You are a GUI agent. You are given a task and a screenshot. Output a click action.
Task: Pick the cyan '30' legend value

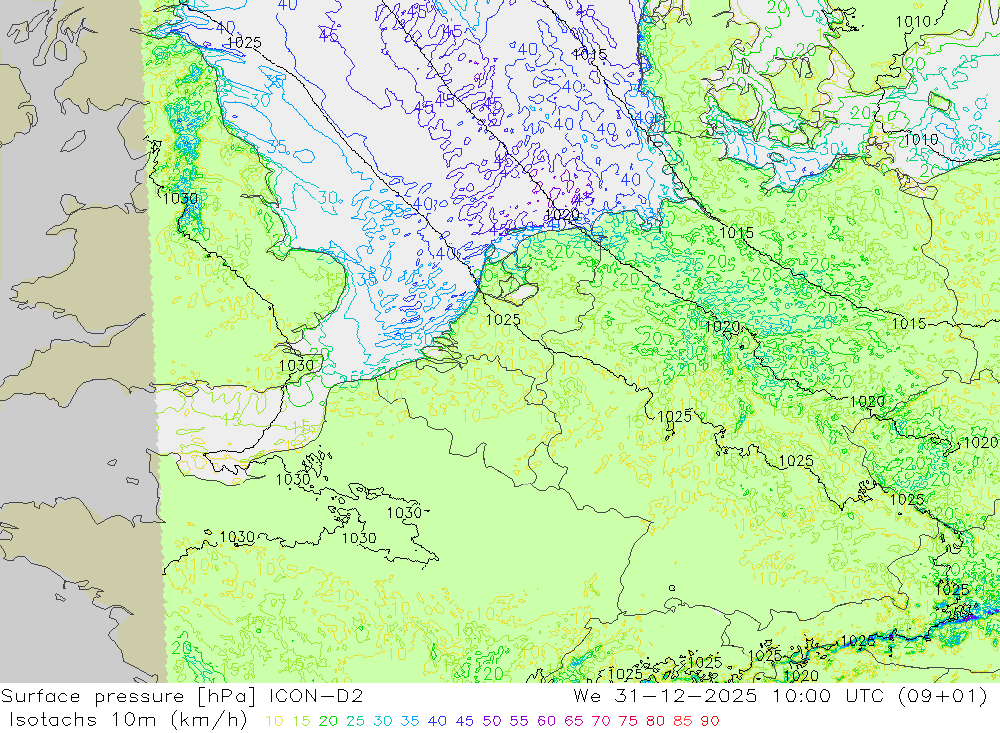click(383, 721)
